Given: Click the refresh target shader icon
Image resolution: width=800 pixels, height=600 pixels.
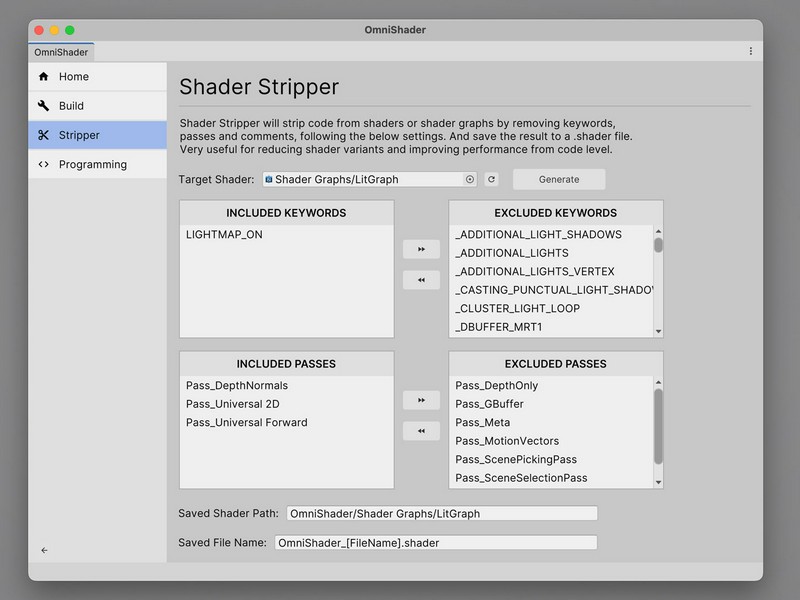Looking at the screenshot, I should coord(491,179).
